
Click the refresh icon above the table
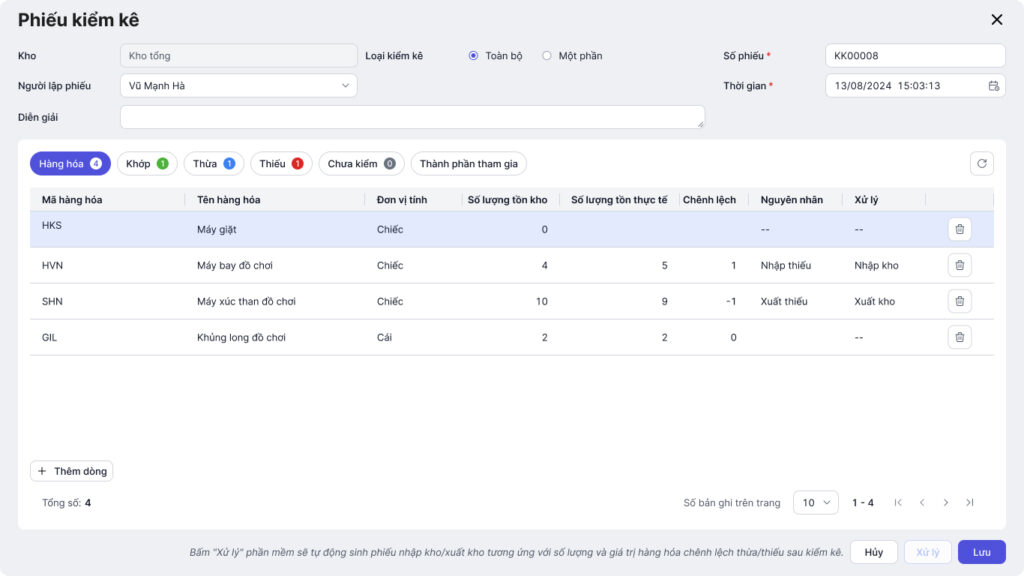982,164
